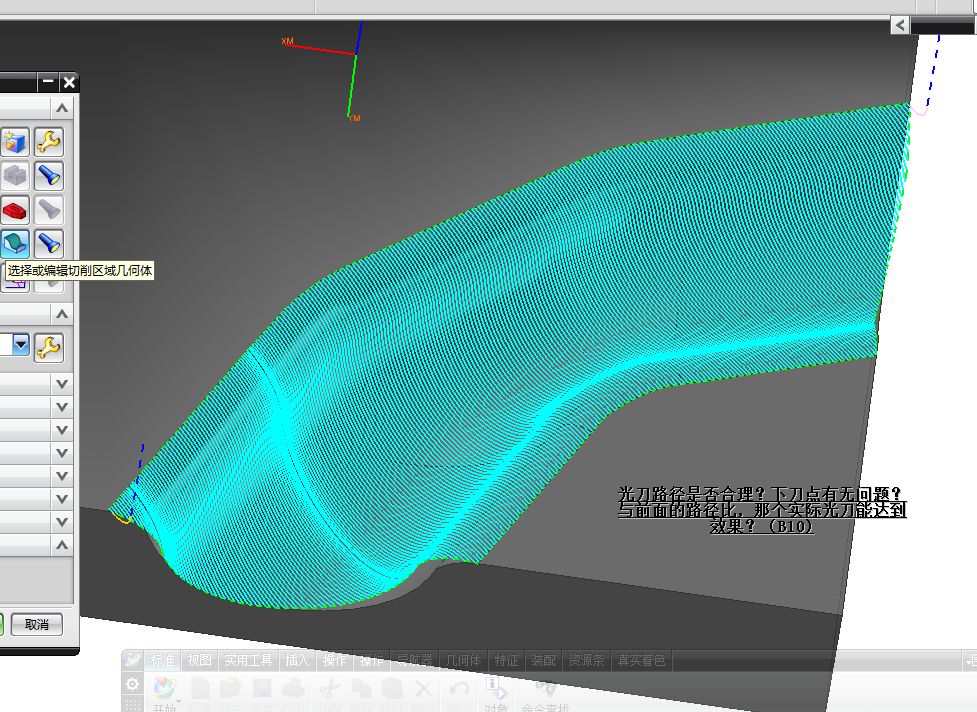Image resolution: width=977 pixels, height=712 pixels.
Task: Select the 真实着色 toolbar tab
Action: 641,660
